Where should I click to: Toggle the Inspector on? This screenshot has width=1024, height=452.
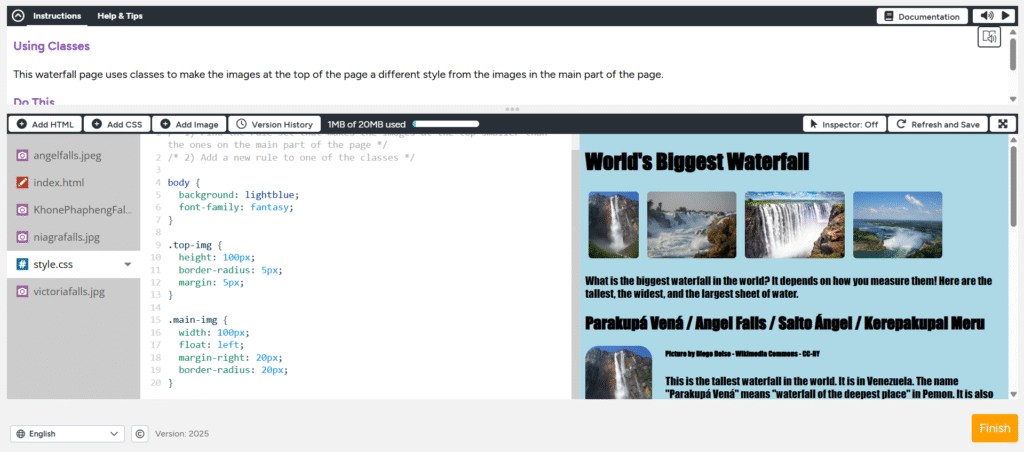pos(843,124)
